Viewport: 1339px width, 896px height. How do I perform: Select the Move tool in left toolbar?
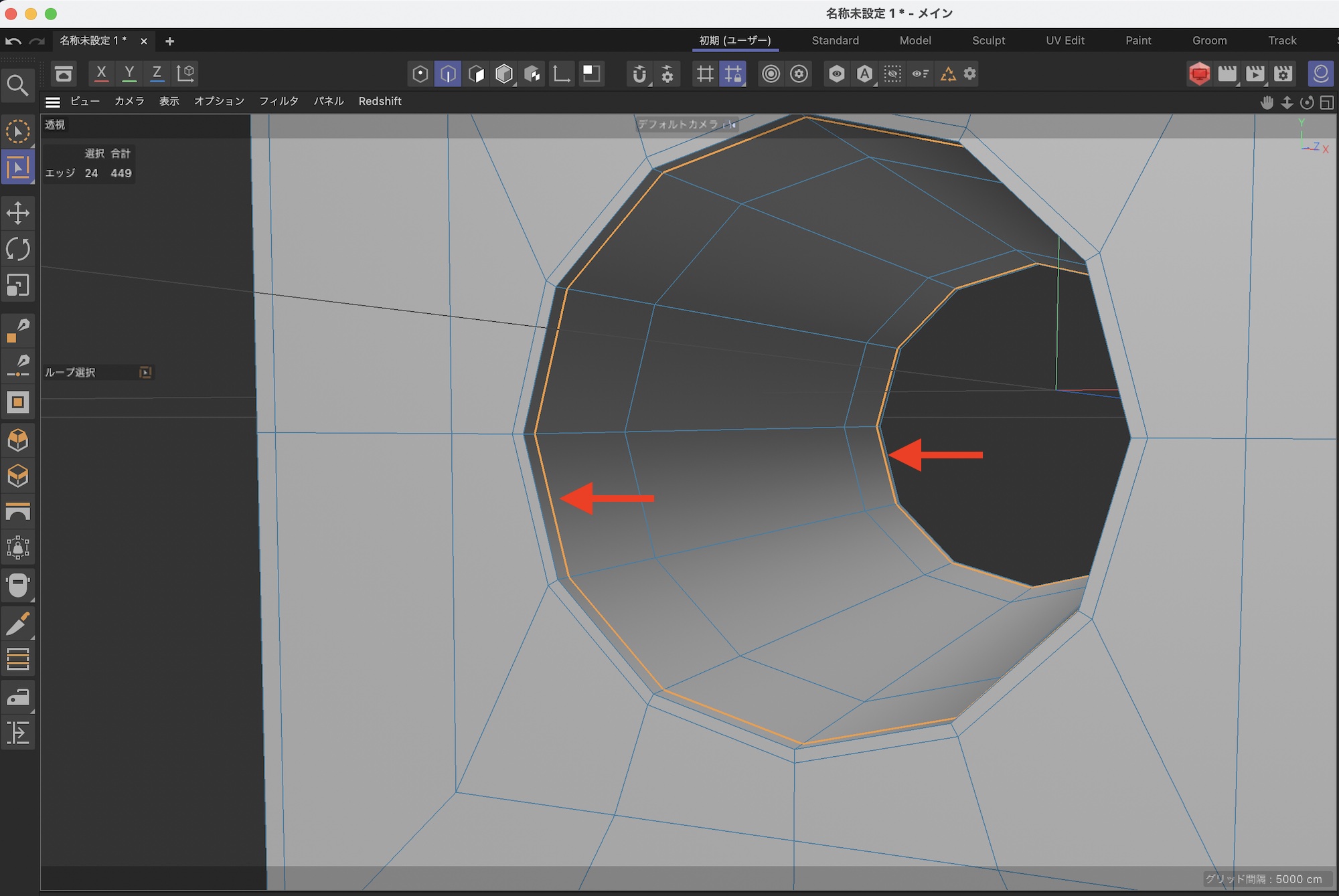(x=17, y=213)
